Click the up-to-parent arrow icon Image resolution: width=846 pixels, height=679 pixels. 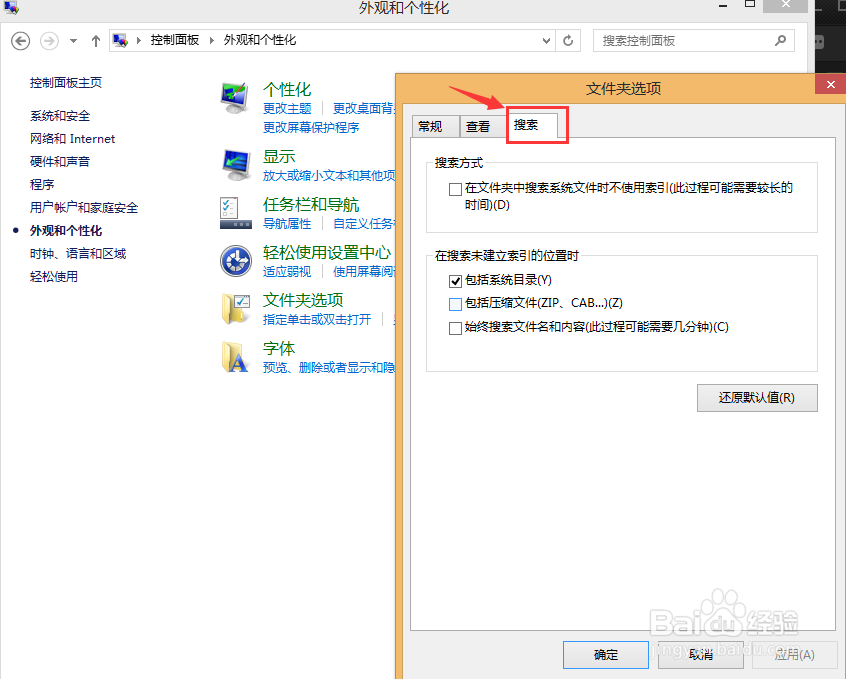(x=95, y=41)
